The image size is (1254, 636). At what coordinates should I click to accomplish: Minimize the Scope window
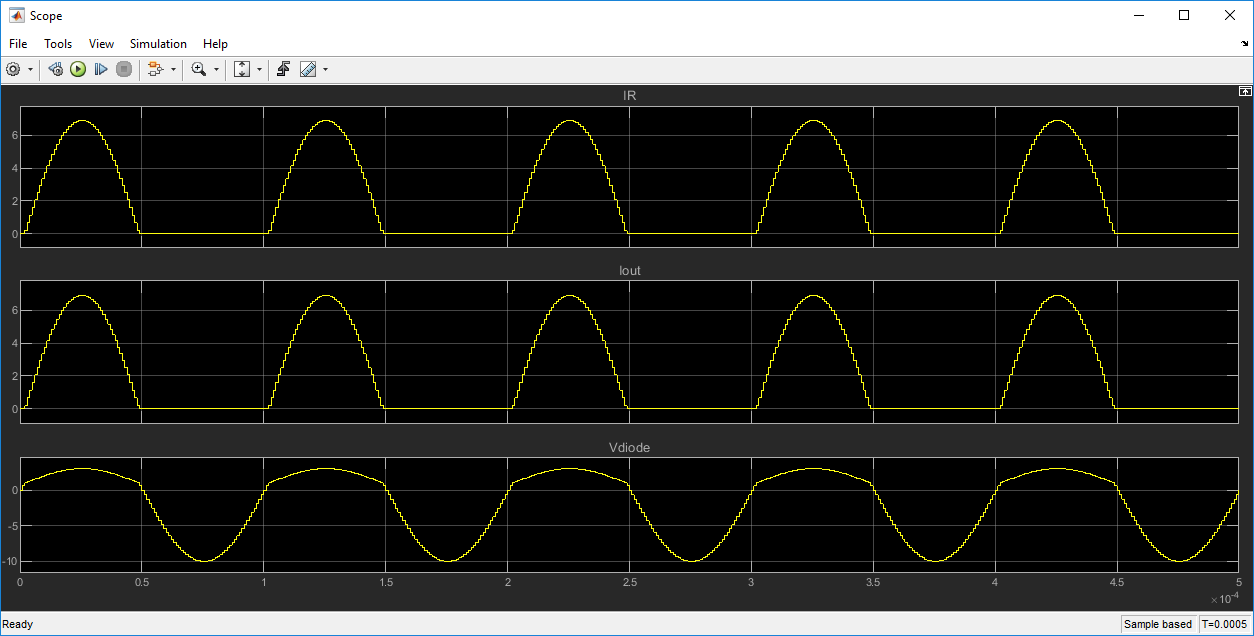(x=1138, y=15)
